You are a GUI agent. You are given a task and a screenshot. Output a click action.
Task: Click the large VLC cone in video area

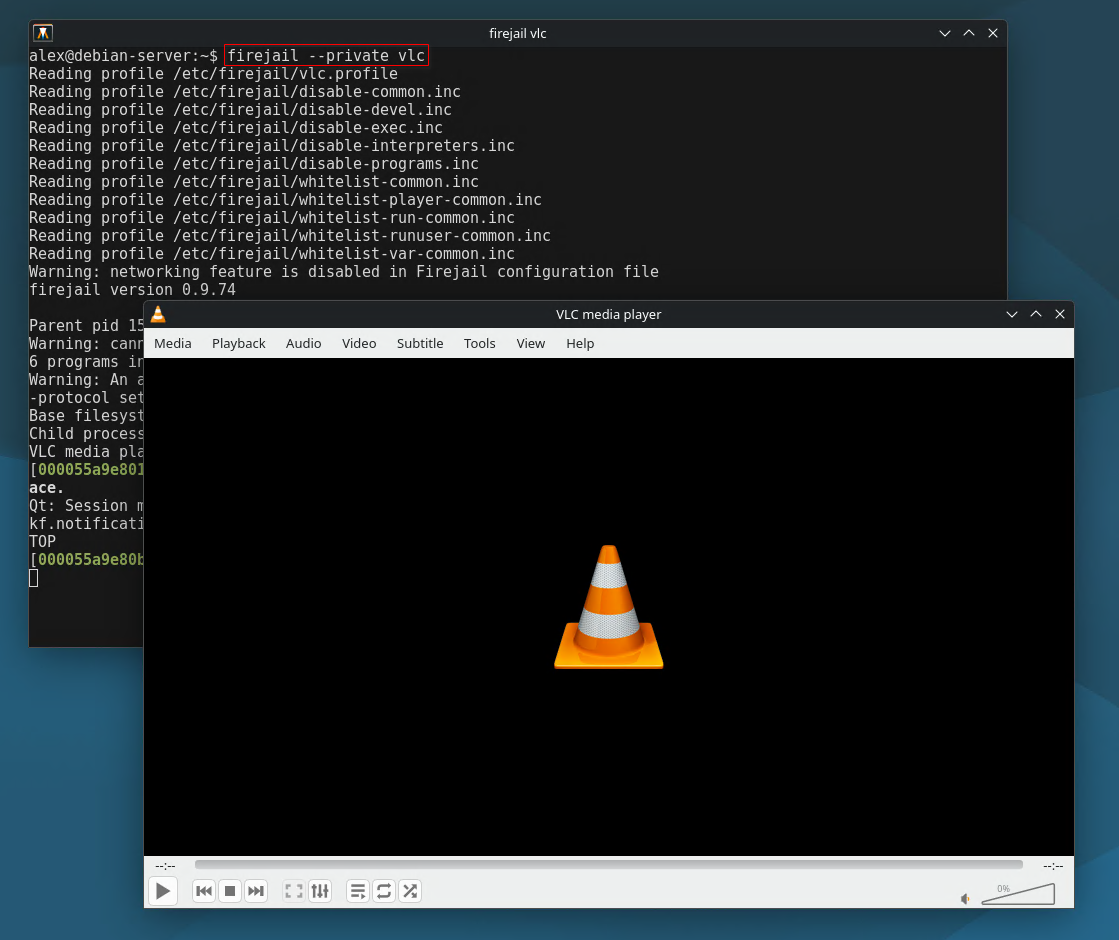[x=609, y=607]
